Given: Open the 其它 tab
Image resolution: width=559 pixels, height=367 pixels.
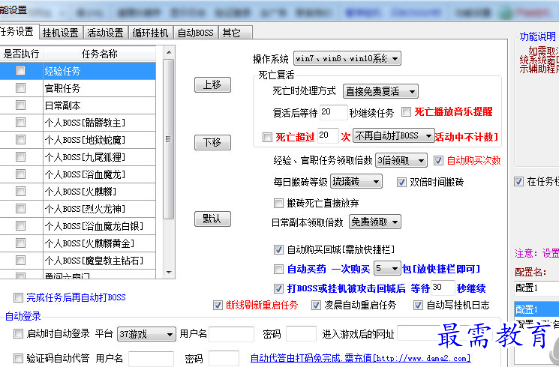Looking at the screenshot, I should point(235,32).
